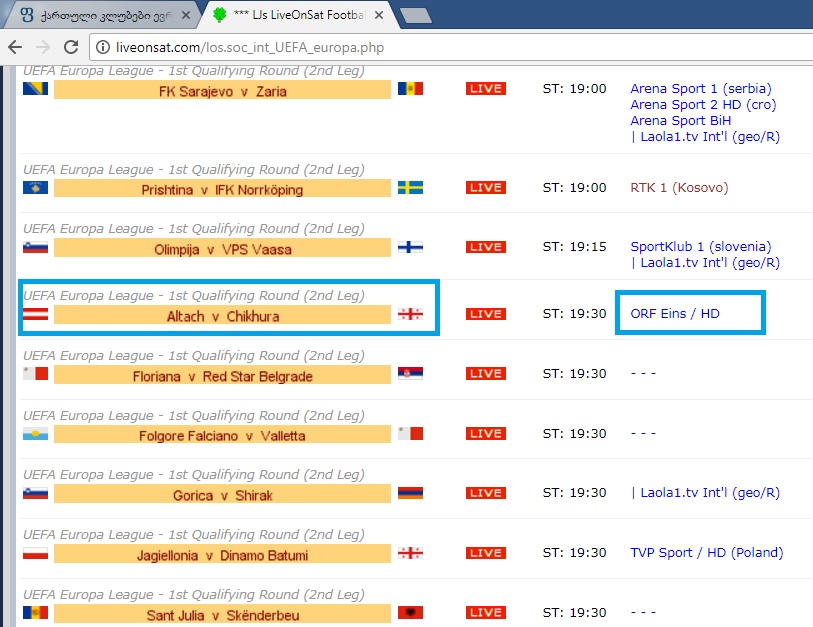Screen dimensions: 813x627
Task: Click the Georgia flag beside Chikhura
Action: click(410, 314)
